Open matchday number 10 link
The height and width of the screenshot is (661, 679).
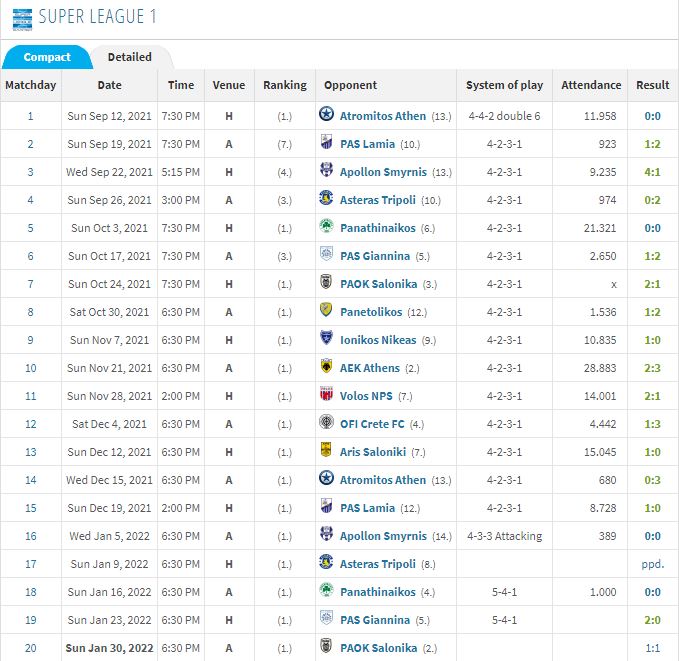coord(30,368)
